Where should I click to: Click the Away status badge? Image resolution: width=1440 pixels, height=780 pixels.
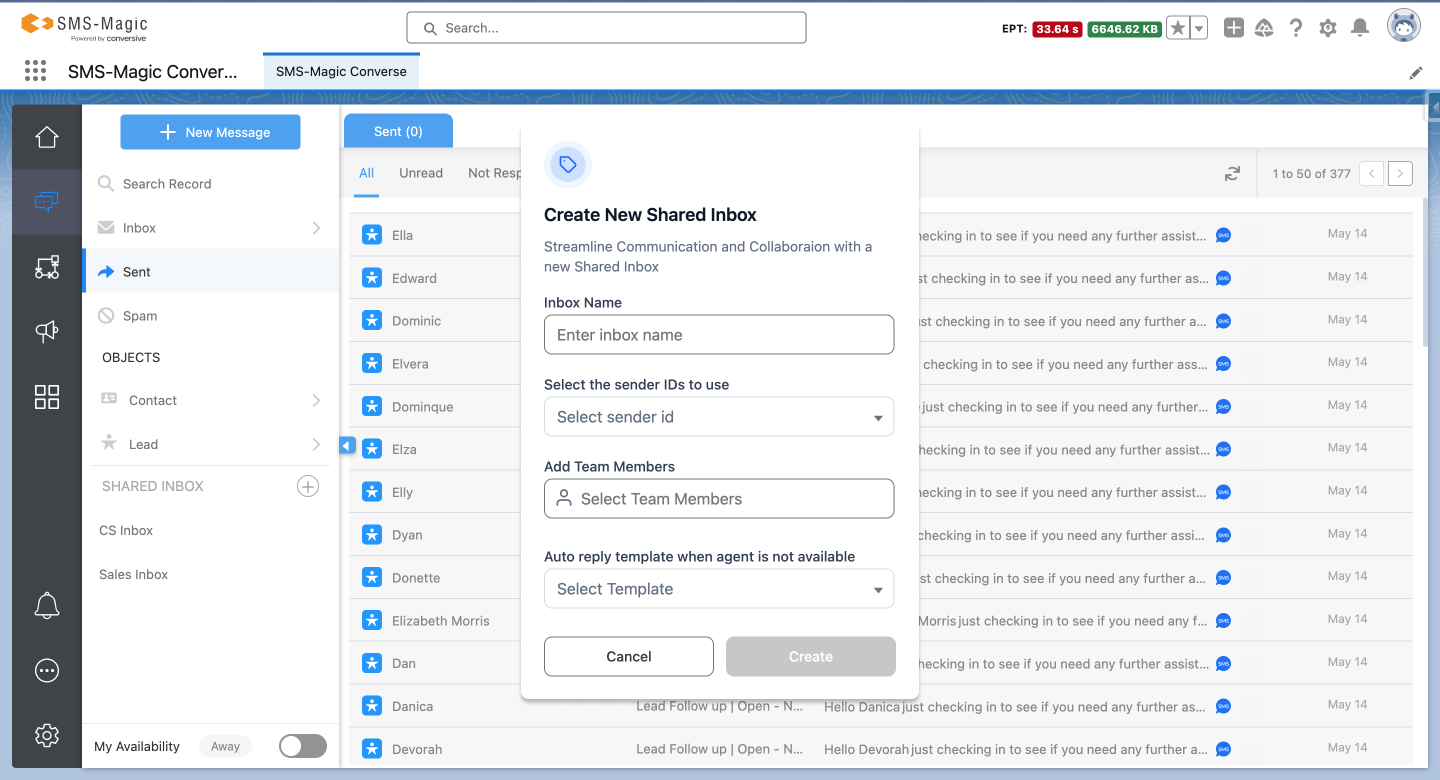click(x=225, y=746)
